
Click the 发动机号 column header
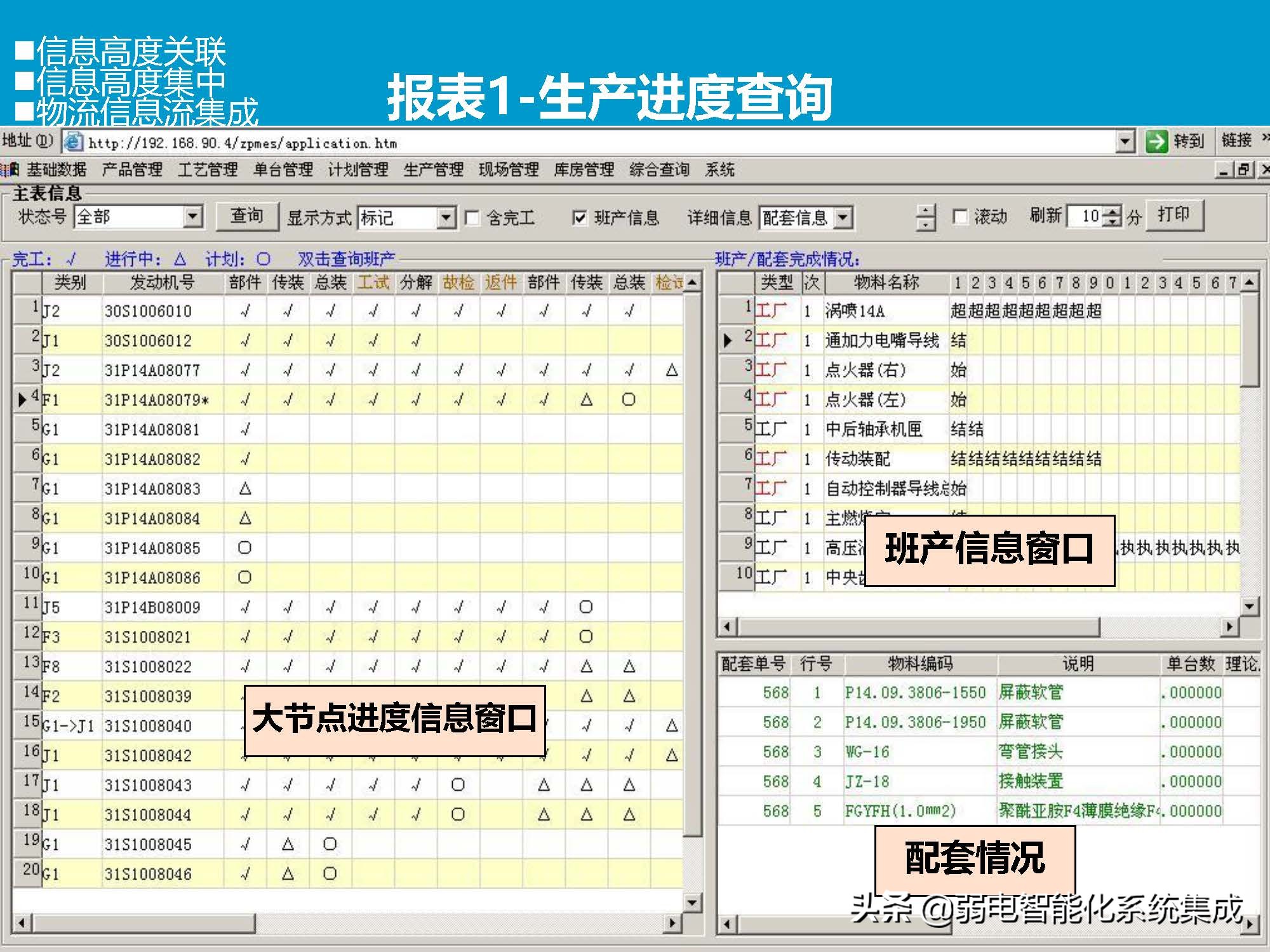tap(163, 282)
